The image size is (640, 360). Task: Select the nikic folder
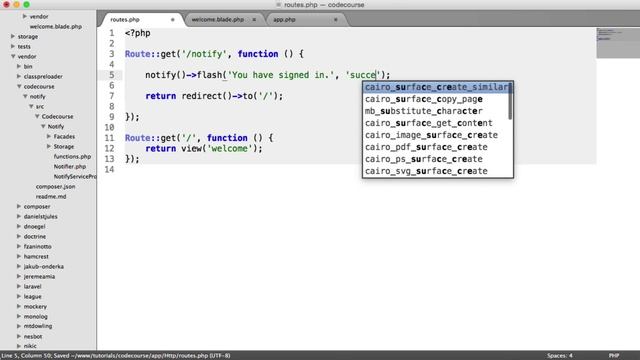point(30,346)
